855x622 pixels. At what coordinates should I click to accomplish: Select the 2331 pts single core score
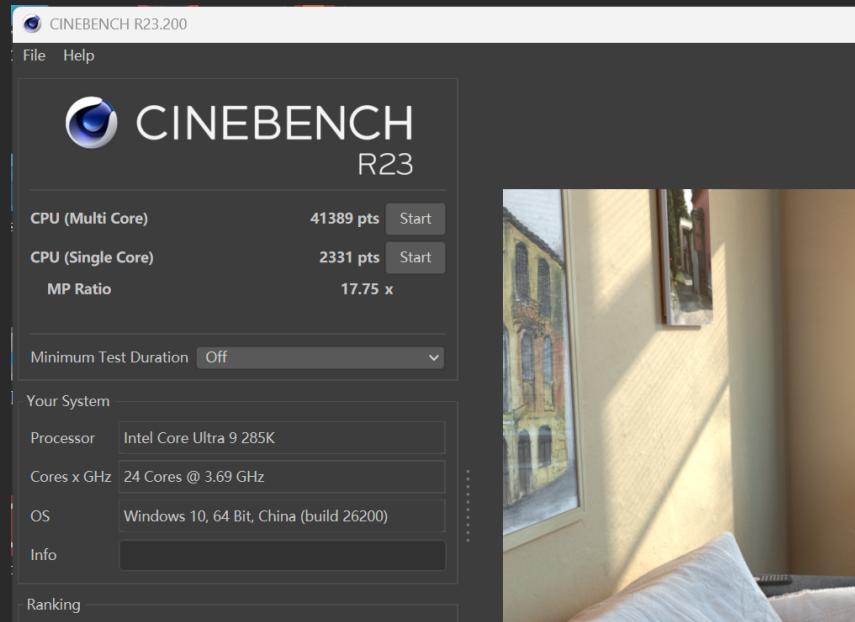pos(349,257)
